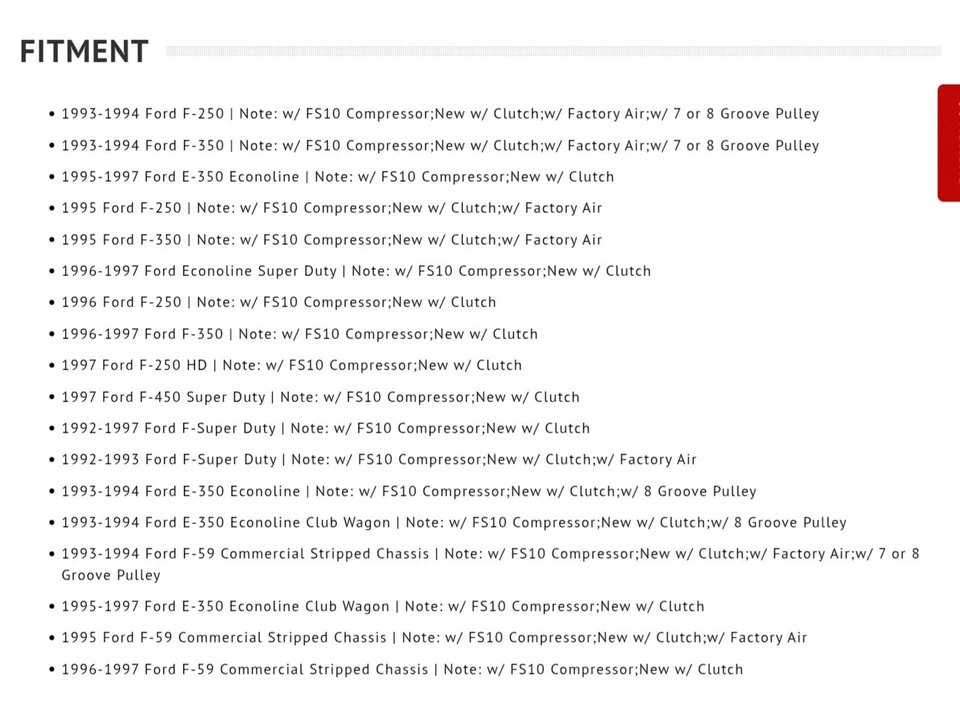This screenshot has width=960, height=722.
Task: Click the 1995-1997 Ford E-350 Econoline entry
Action: [x=337, y=177]
